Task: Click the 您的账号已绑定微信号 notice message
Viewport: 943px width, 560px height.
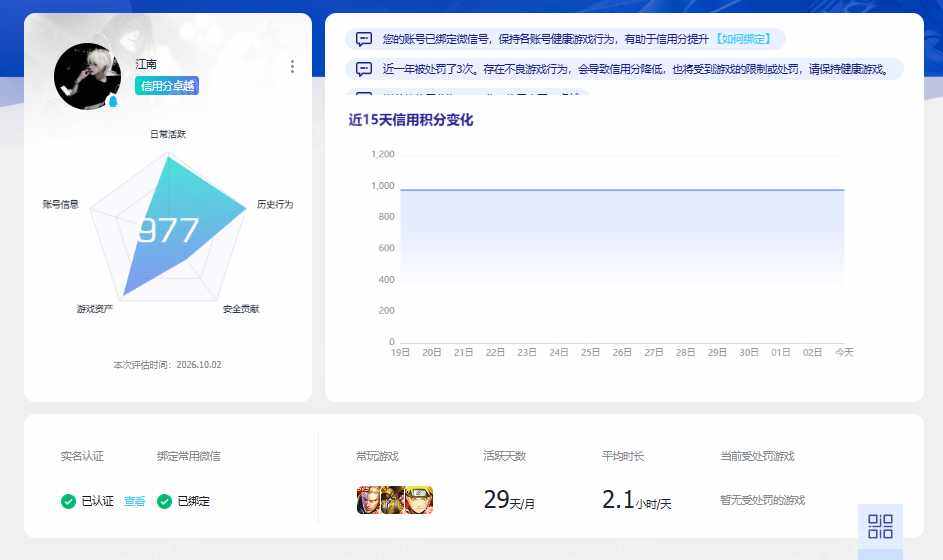Action: [x=545, y=39]
